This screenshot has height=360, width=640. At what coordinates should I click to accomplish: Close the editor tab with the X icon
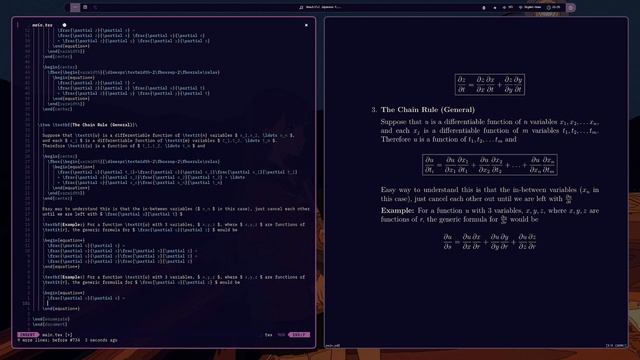point(306,25)
